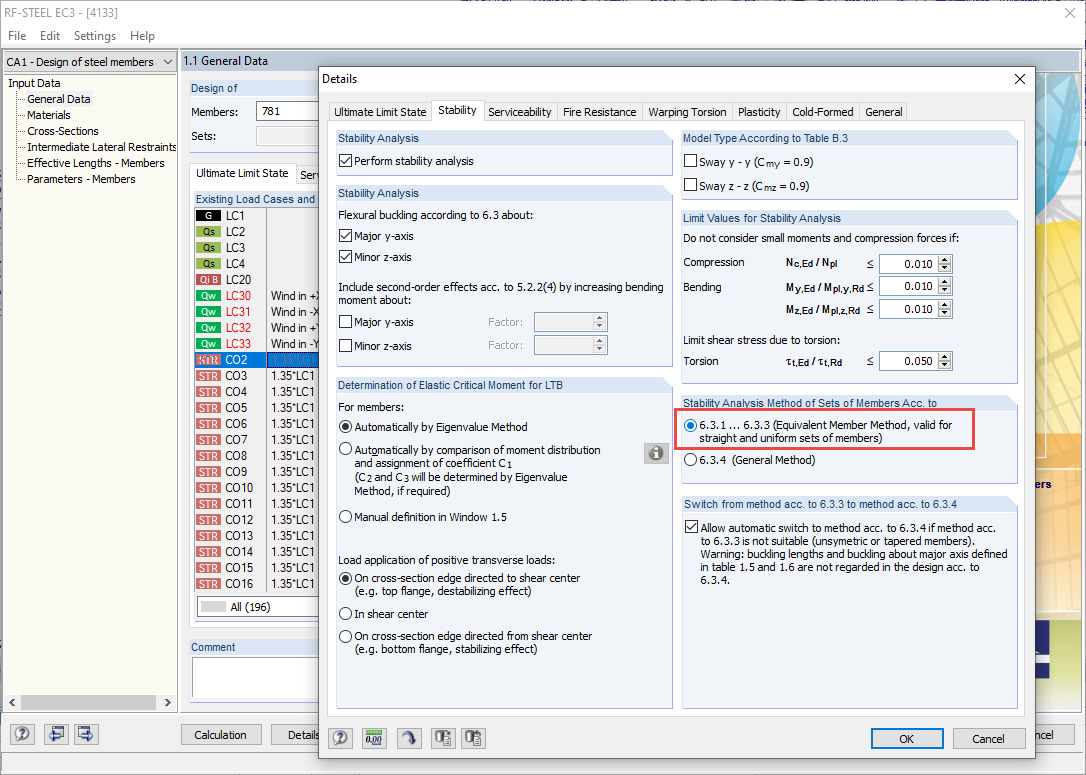Image resolution: width=1086 pixels, height=775 pixels.
Task: Click the Qw badge next to LC30
Action: [208, 296]
